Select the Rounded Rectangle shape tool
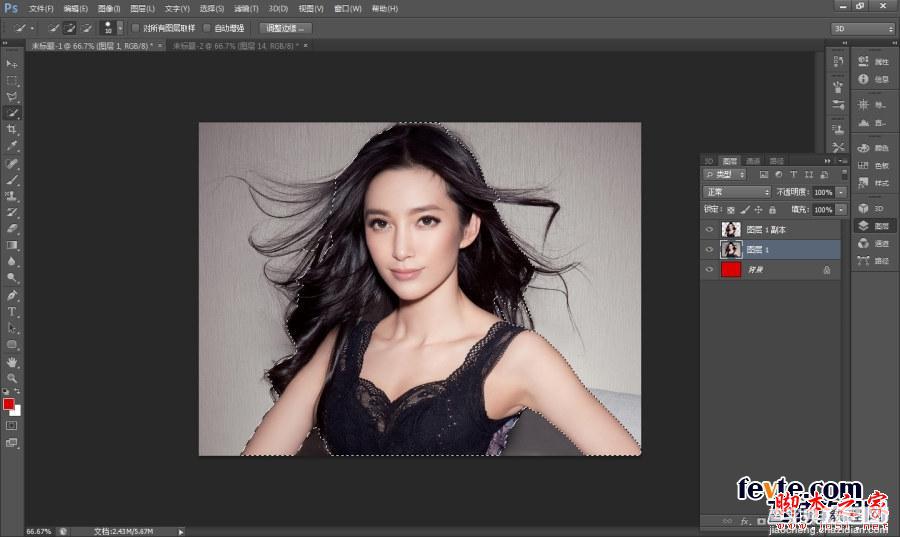Screen dimensions: 900x537 point(11,344)
